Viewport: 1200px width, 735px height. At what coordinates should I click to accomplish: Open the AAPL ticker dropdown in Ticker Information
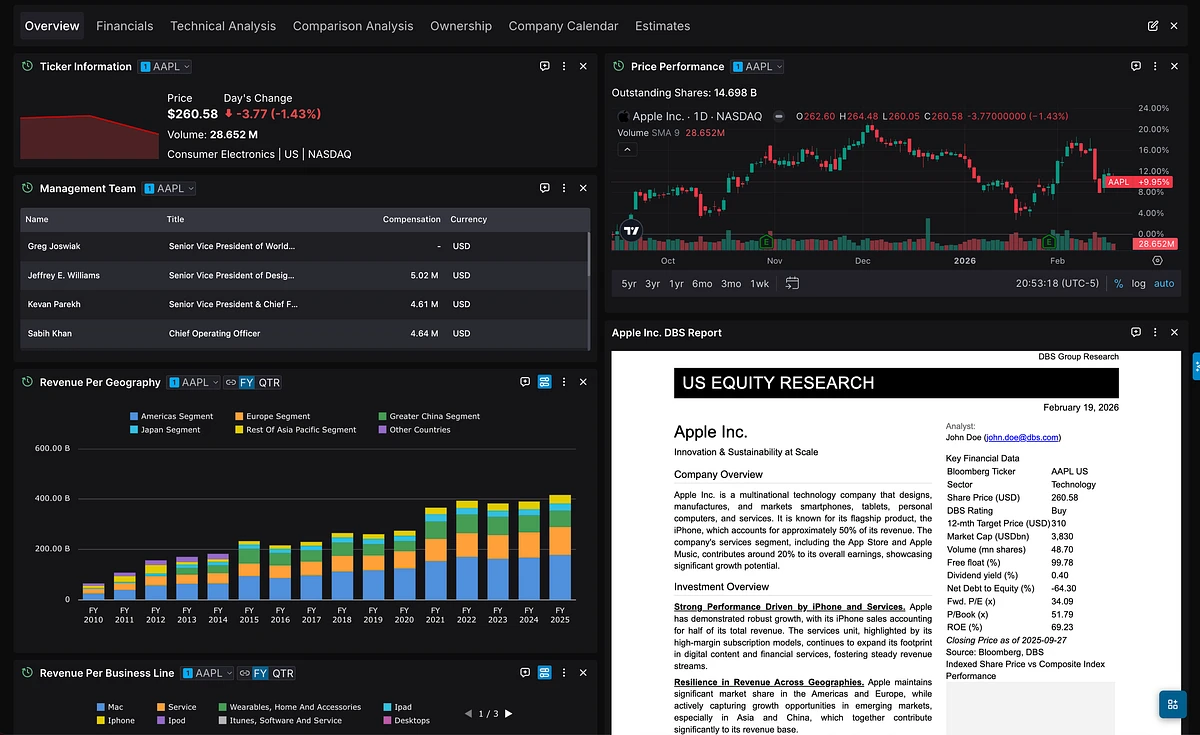165,66
